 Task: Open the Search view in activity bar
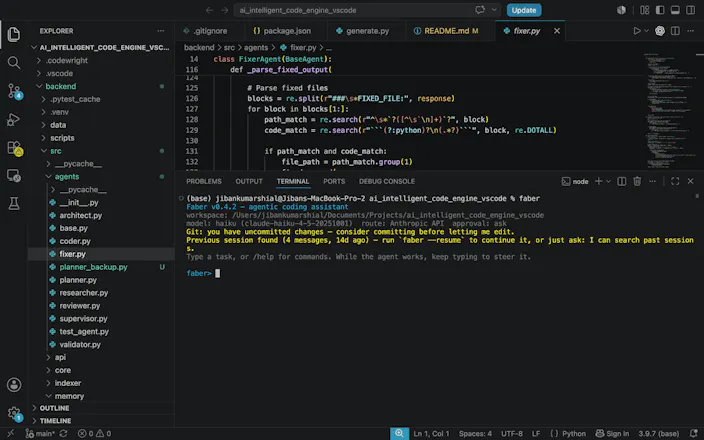(x=13, y=62)
